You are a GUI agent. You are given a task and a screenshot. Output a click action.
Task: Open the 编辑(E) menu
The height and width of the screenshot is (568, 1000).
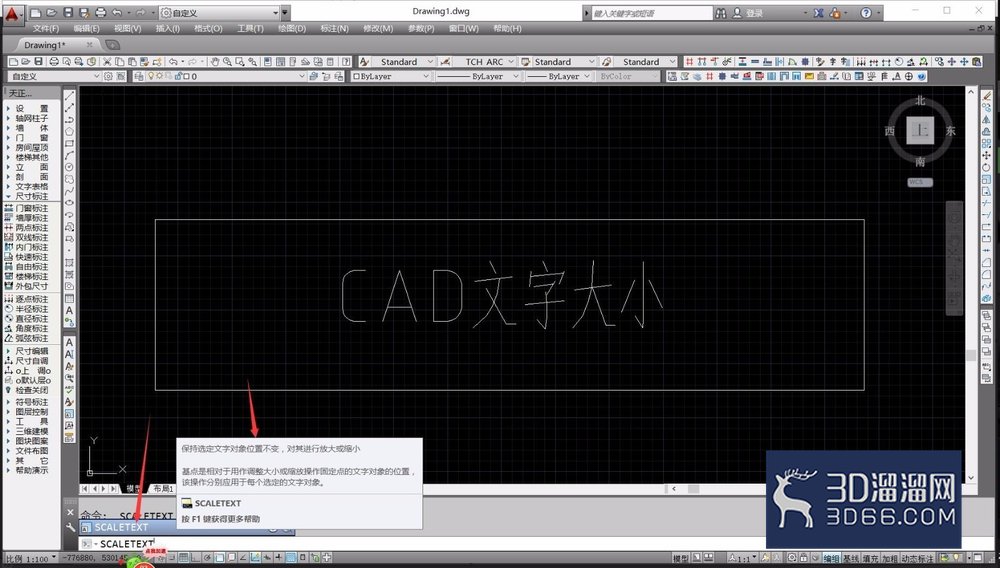[86, 29]
